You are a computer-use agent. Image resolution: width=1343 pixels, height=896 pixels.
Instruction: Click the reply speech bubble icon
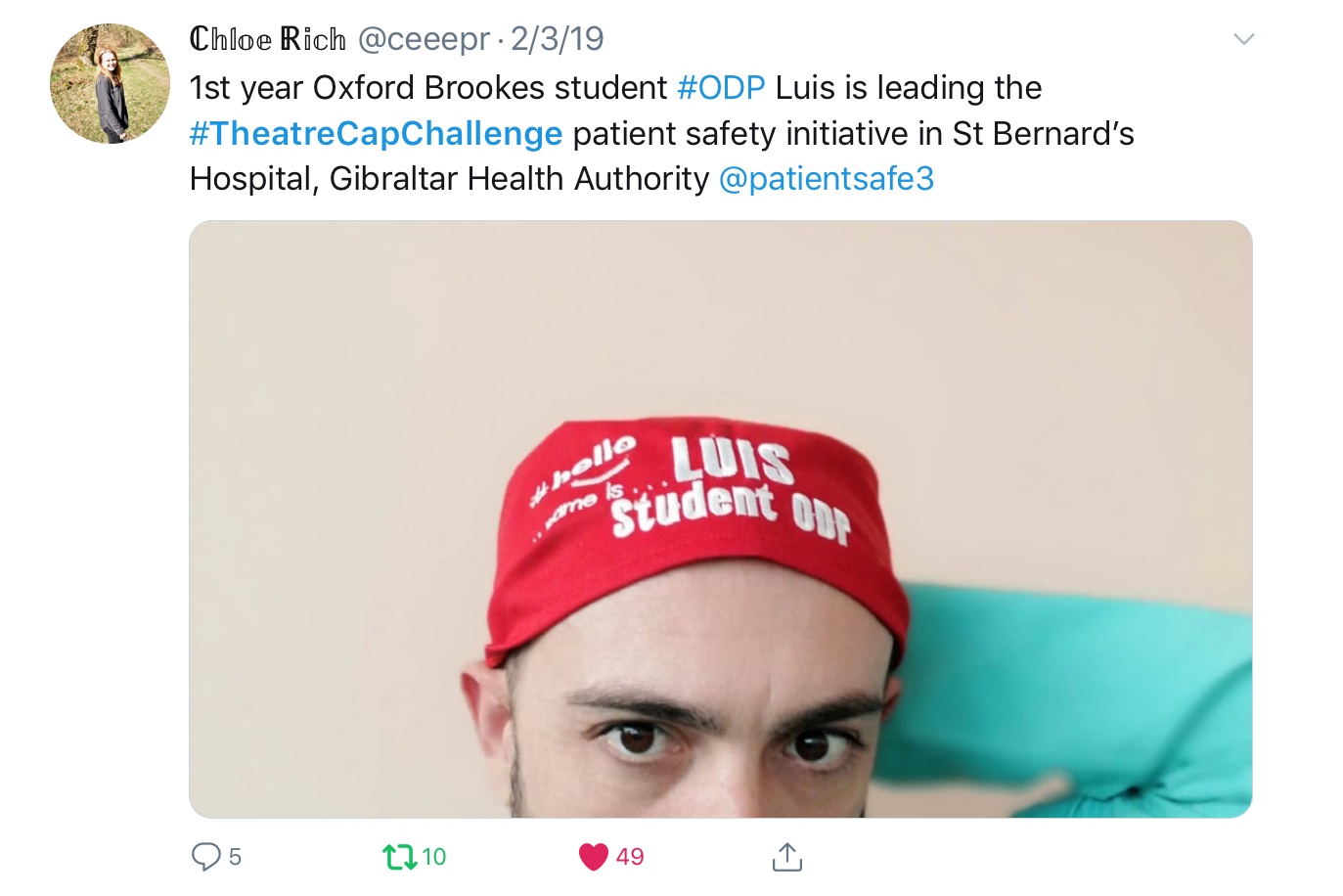click(205, 857)
